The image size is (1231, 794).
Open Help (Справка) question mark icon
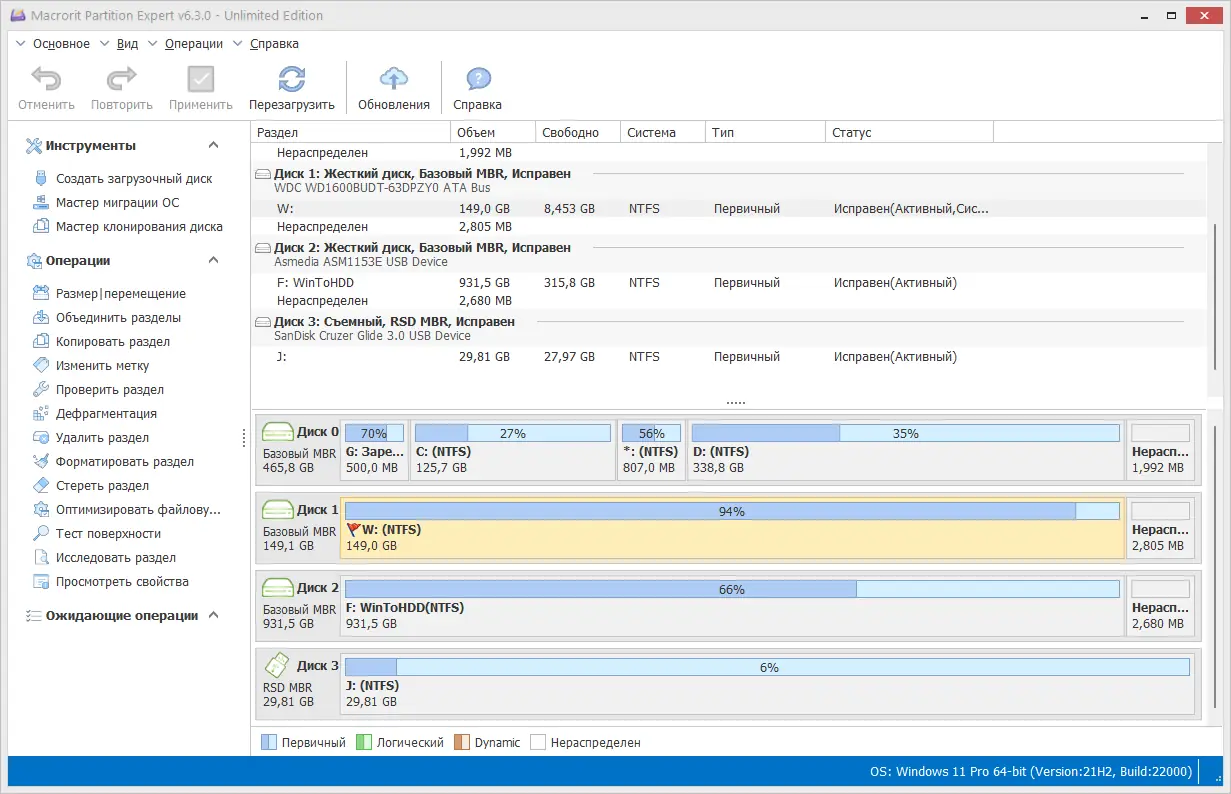pos(478,80)
